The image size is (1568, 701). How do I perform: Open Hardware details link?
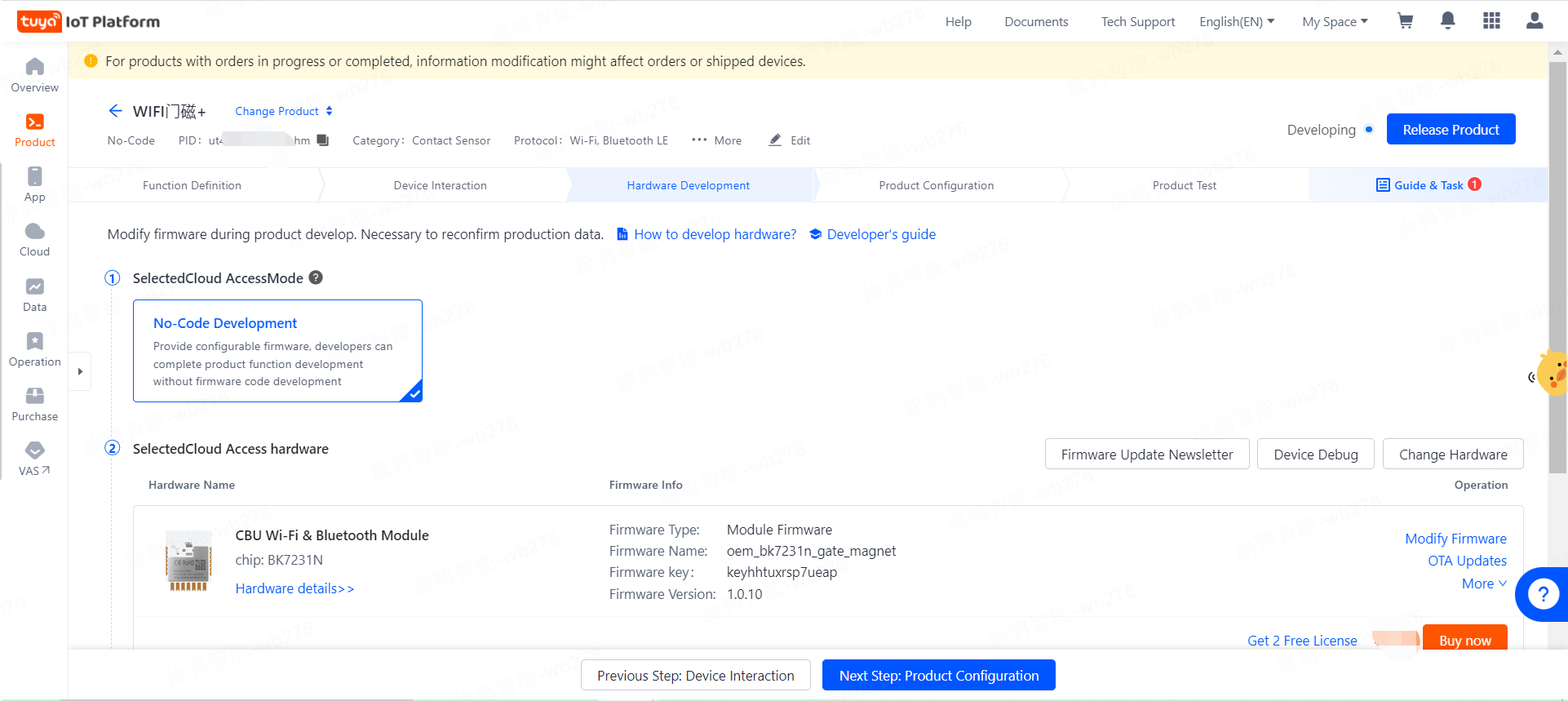pos(295,588)
